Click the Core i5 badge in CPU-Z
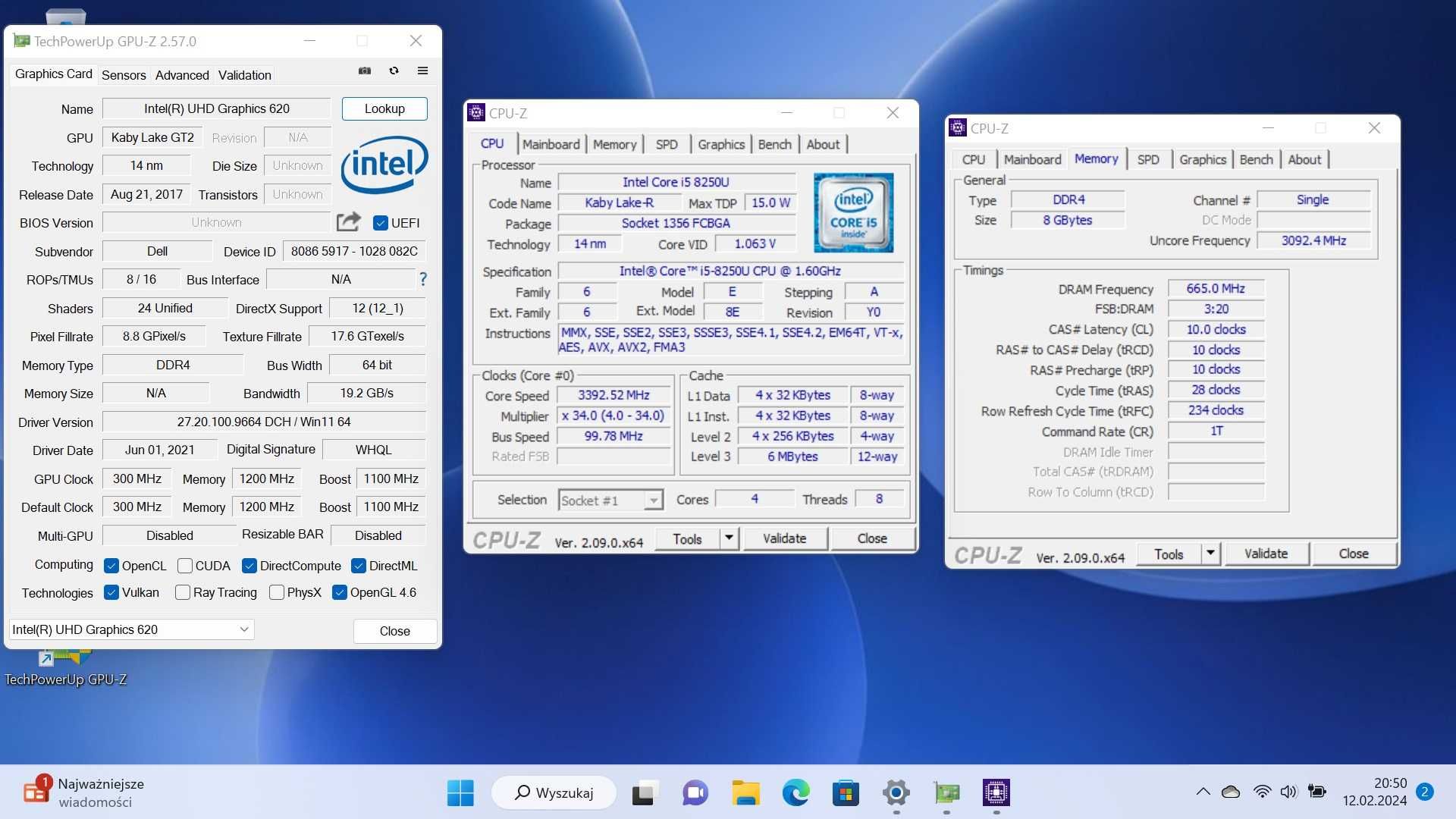The width and height of the screenshot is (1456, 819). 853,212
